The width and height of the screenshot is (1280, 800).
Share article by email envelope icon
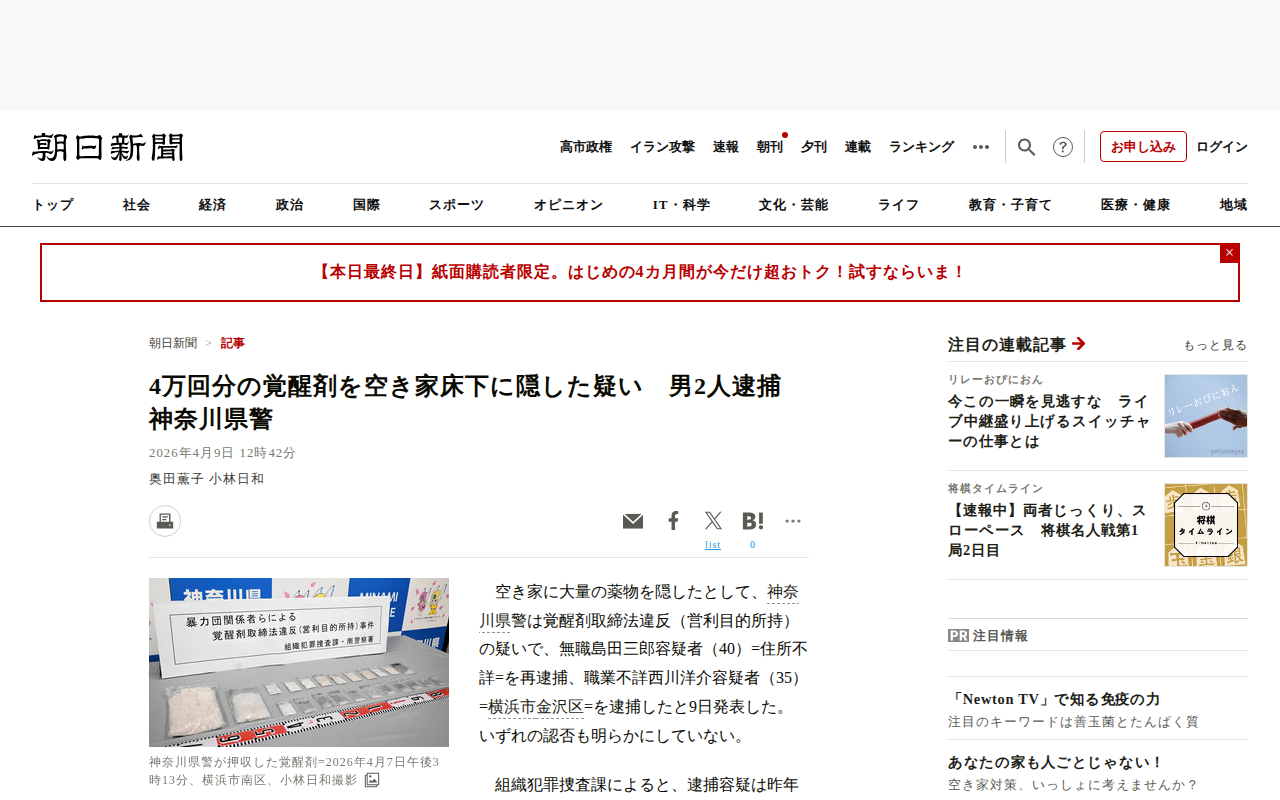(x=633, y=521)
